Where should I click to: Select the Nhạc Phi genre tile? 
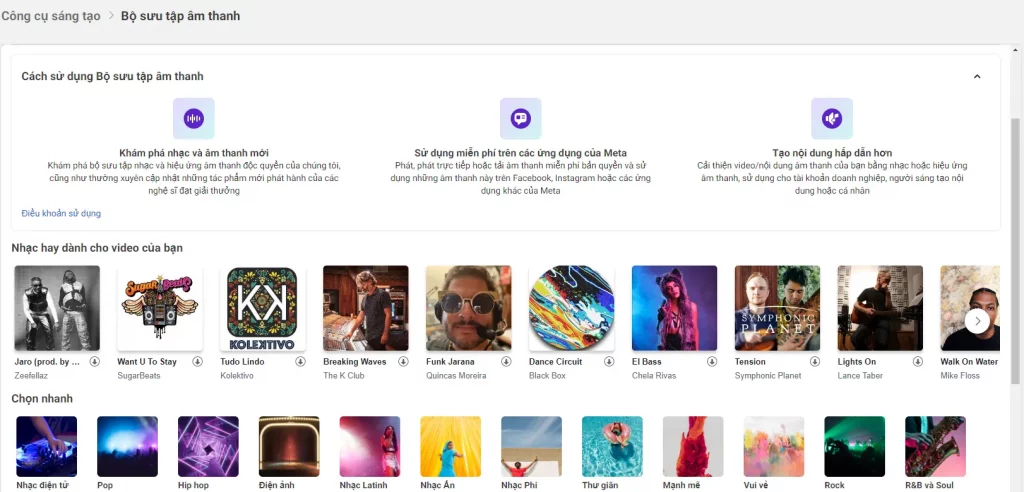[532, 446]
